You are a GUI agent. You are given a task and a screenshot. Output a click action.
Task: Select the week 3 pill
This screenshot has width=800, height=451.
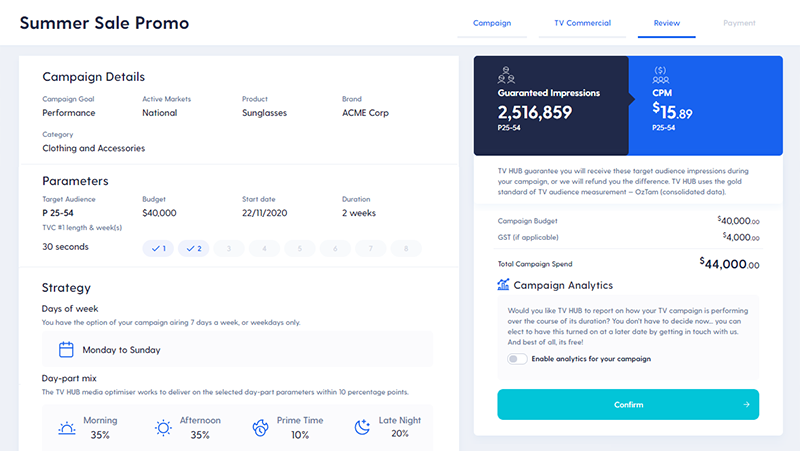(228, 248)
